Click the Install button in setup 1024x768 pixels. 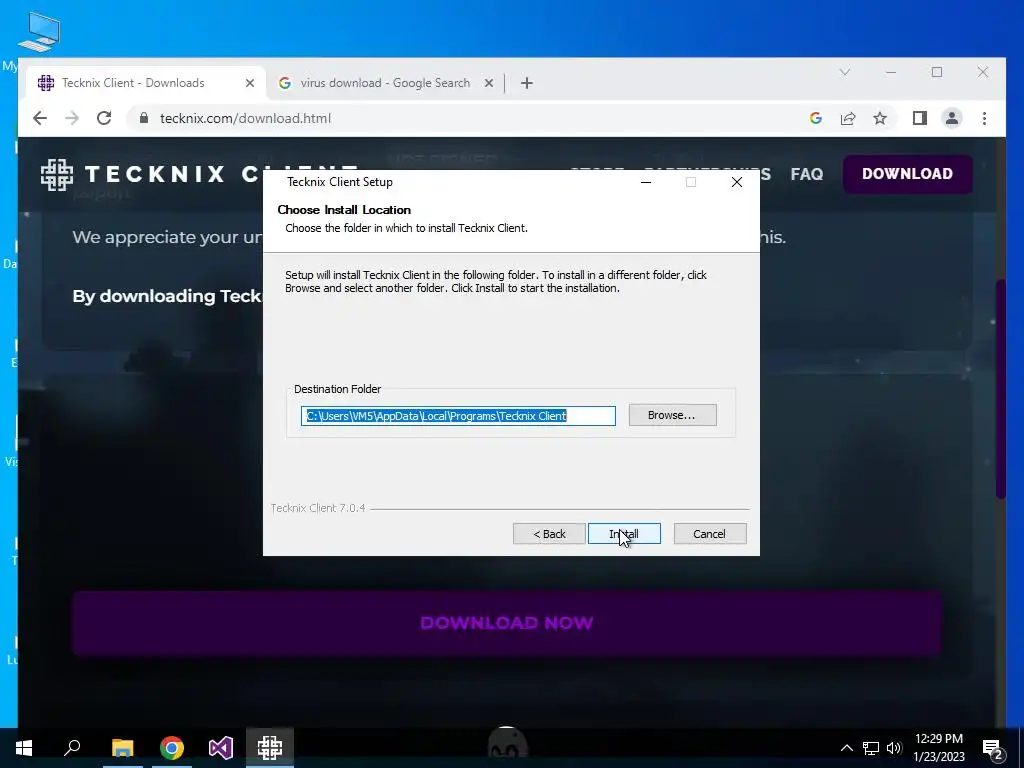[624, 534]
